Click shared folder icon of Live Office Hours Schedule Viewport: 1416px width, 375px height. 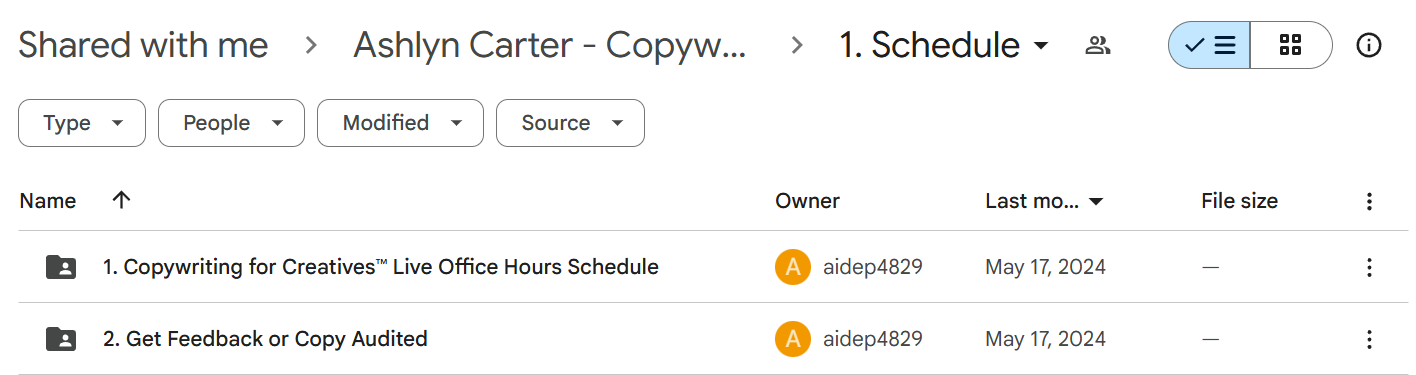point(61,267)
